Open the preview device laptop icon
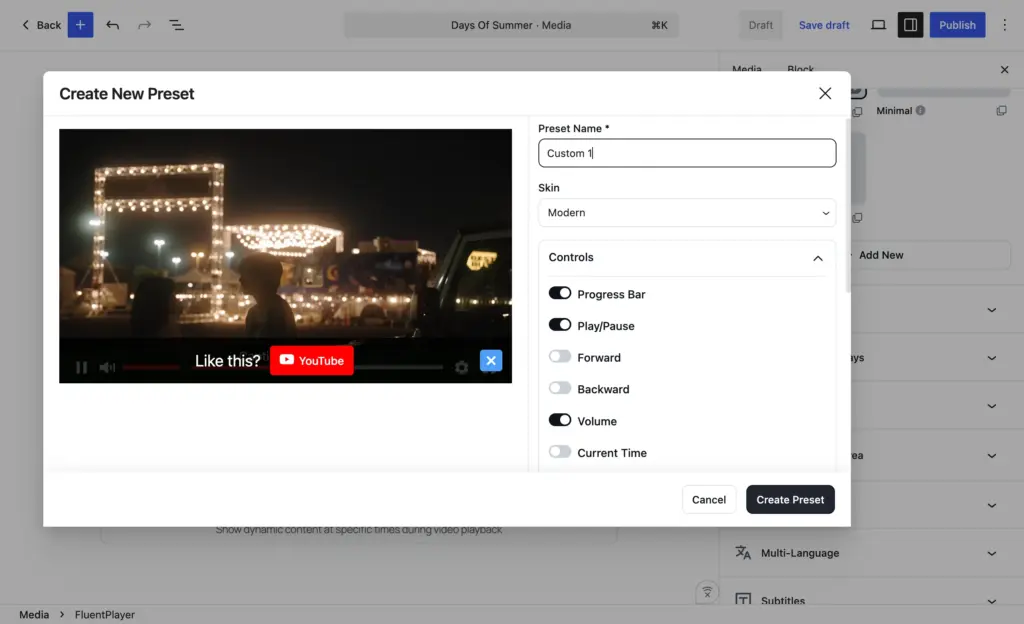 pyautogui.click(x=878, y=25)
